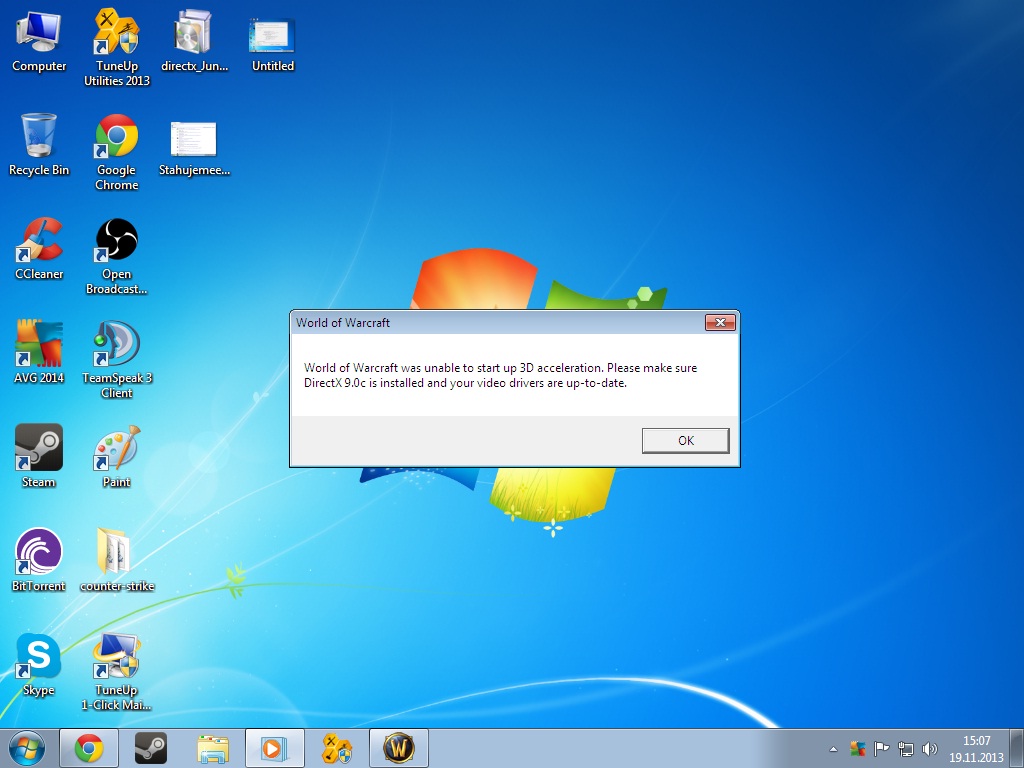Open Windows Media Player from the taskbar
The image size is (1024, 768).
(275, 748)
